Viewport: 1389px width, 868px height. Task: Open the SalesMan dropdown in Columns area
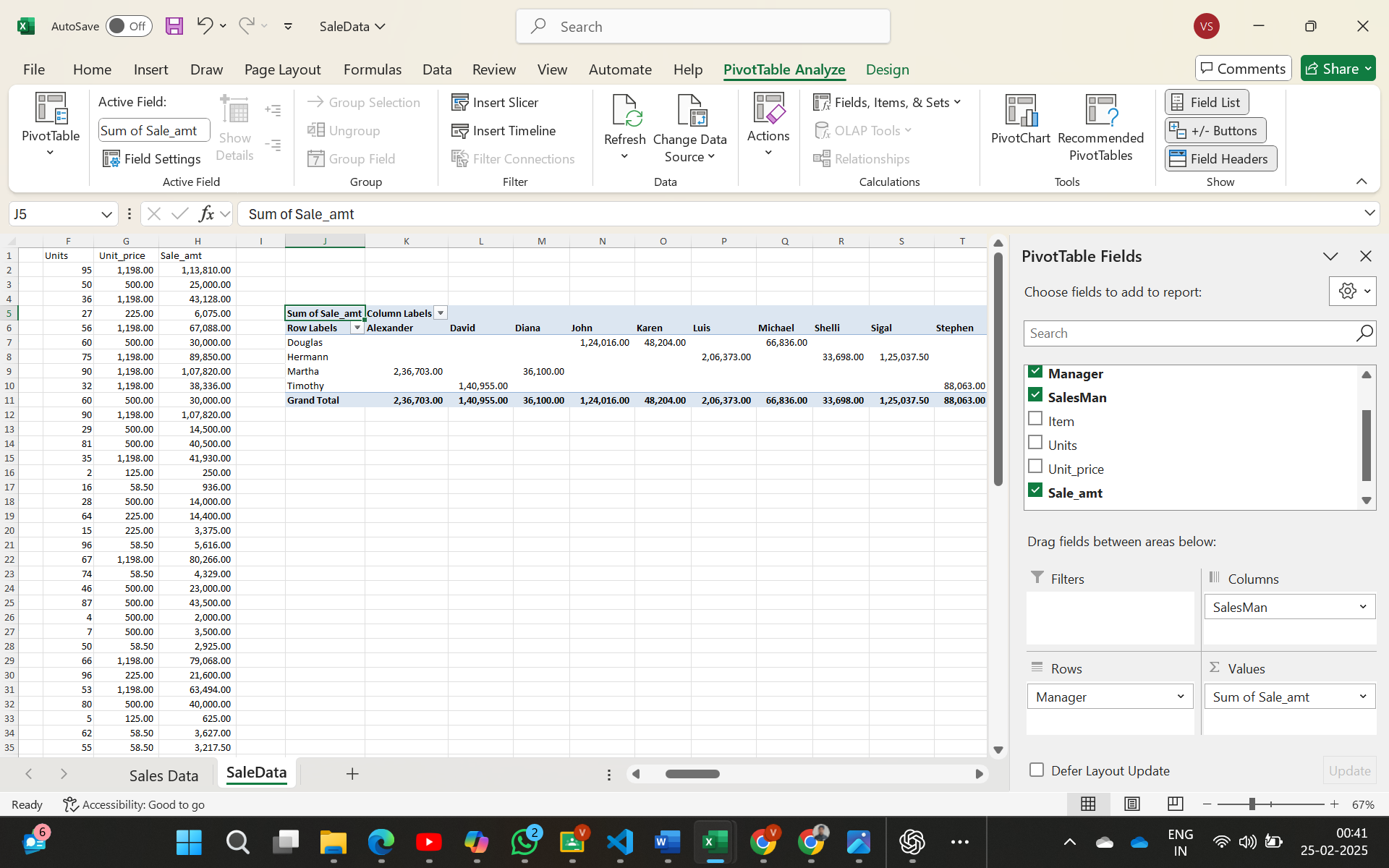click(x=1364, y=607)
